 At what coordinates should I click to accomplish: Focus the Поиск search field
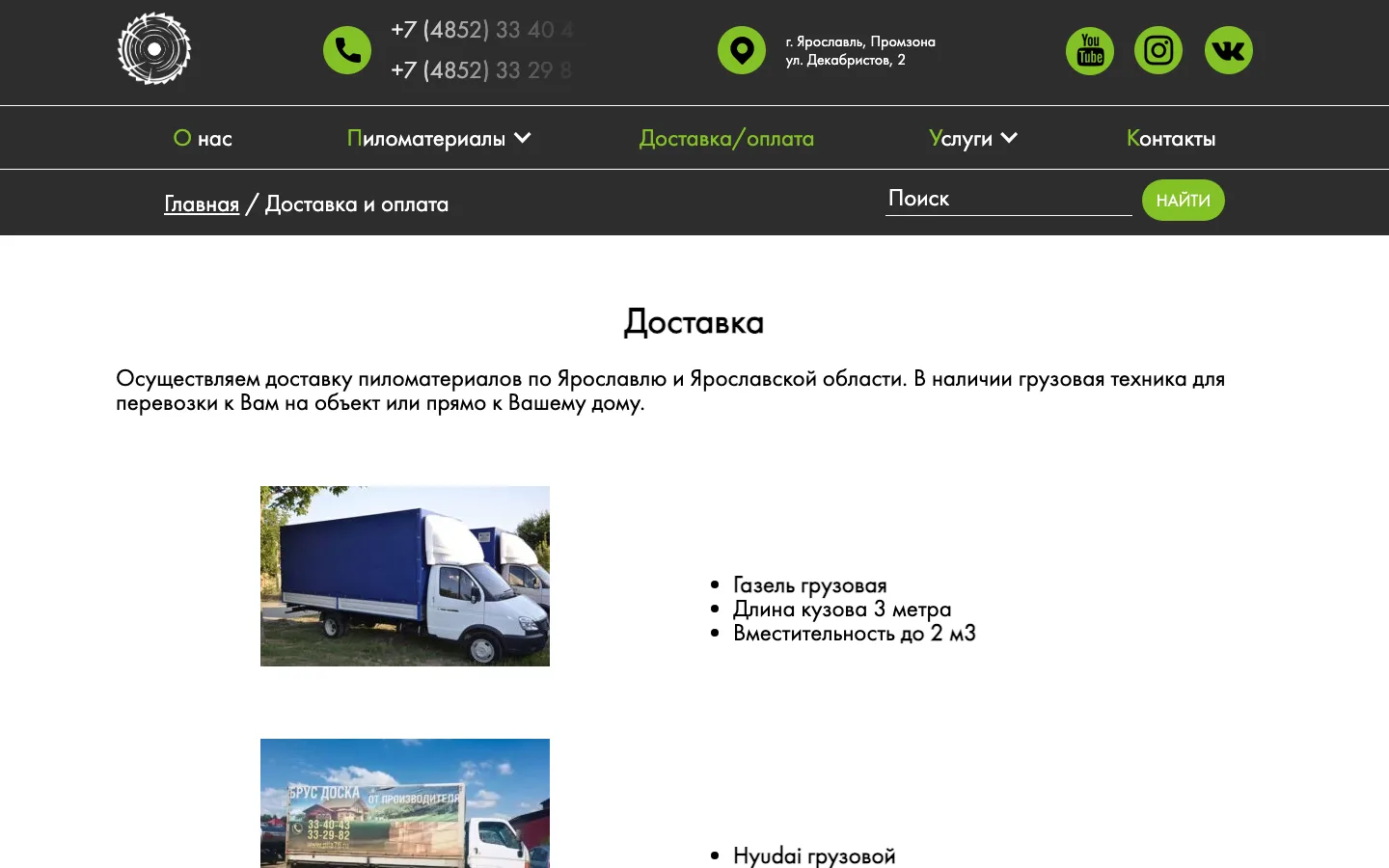coord(1009,199)
